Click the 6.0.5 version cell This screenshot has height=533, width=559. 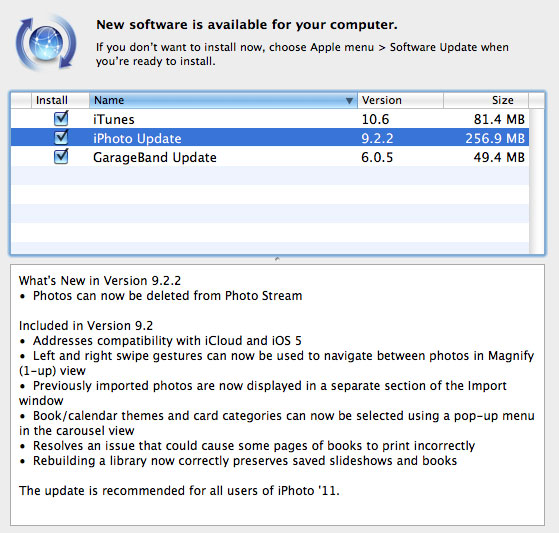(377, 158)
